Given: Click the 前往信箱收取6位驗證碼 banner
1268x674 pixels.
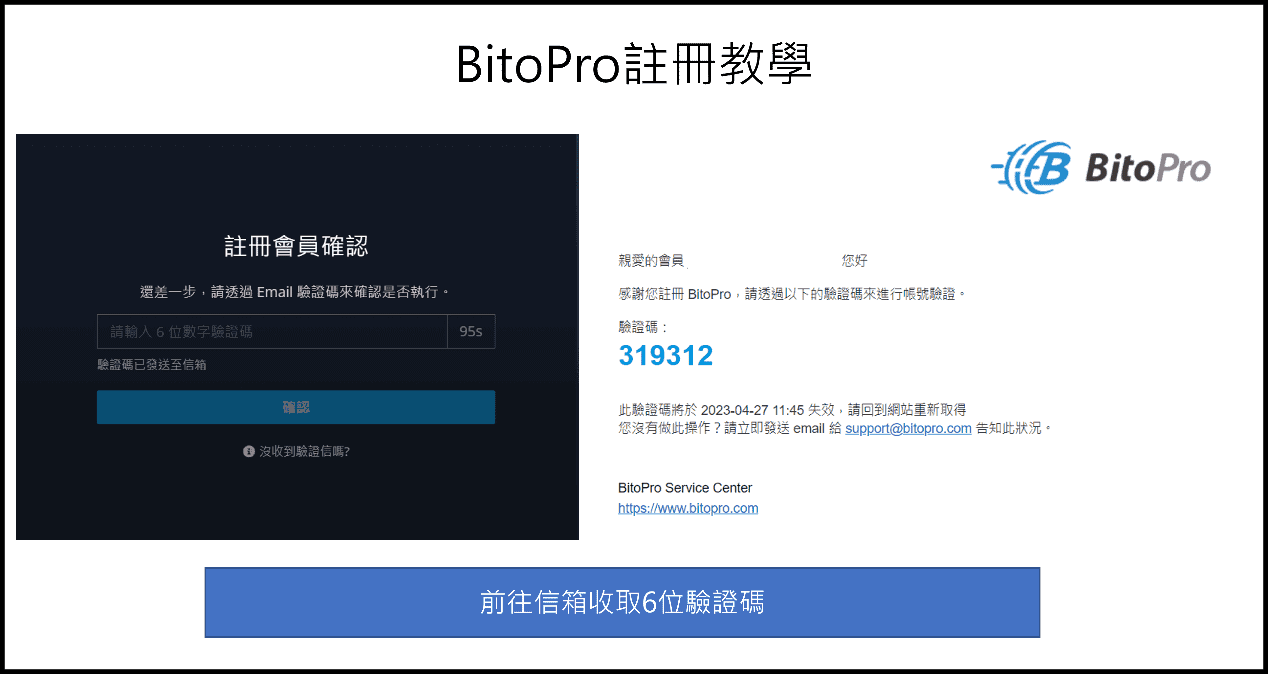Looking at the screenshot, I should click(623, 601).
